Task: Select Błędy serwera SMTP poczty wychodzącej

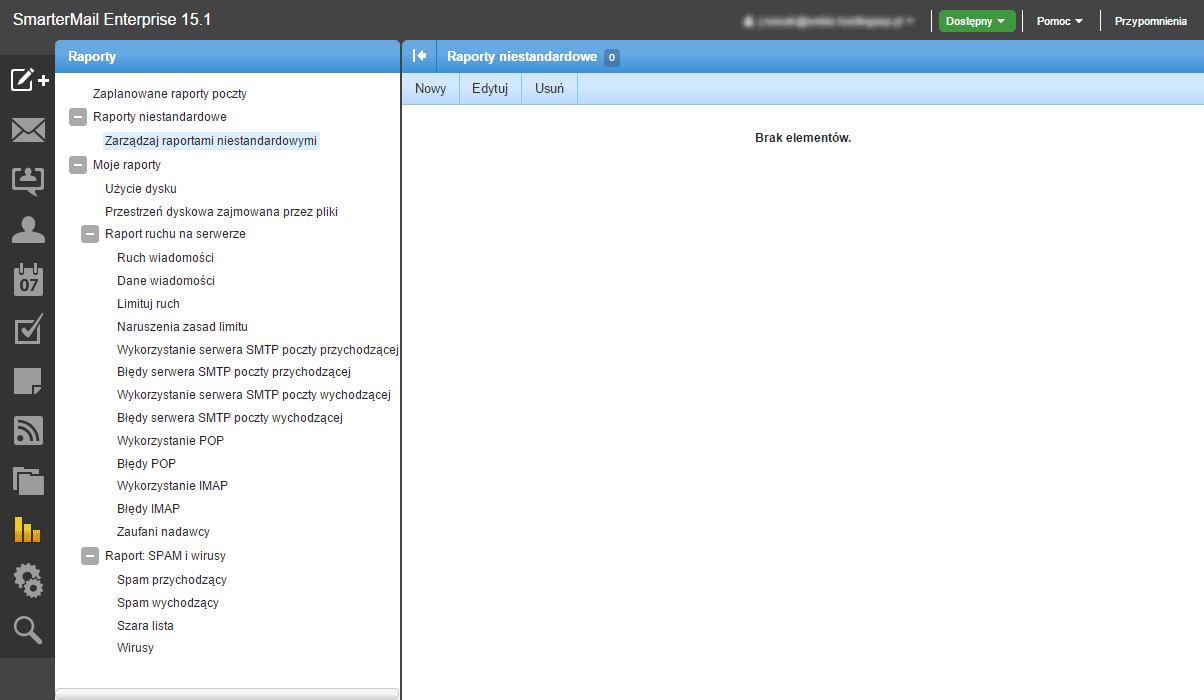Action: pos(230,418)
